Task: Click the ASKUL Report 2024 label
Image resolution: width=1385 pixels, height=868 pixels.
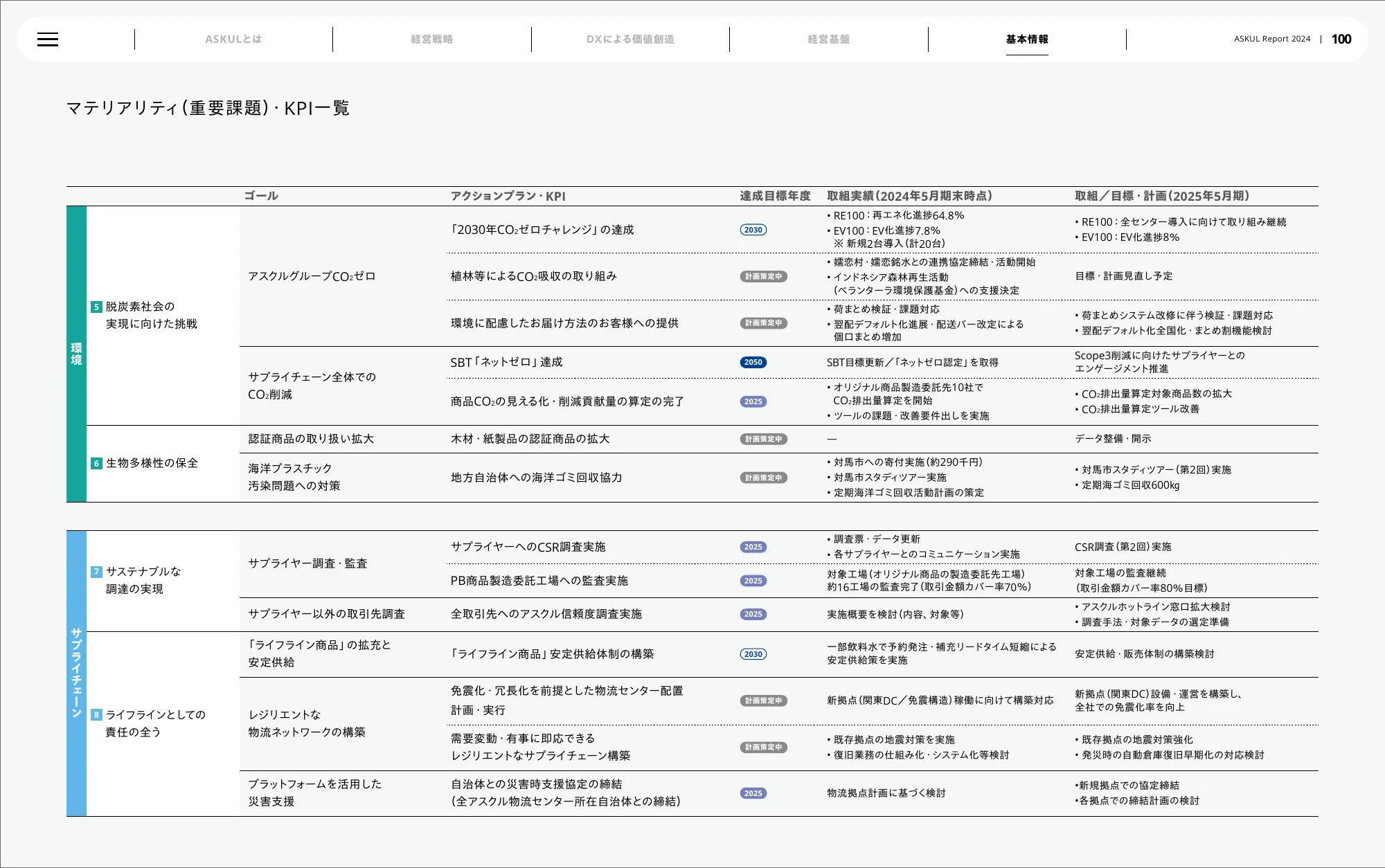Action: (x=1271, y=39)
